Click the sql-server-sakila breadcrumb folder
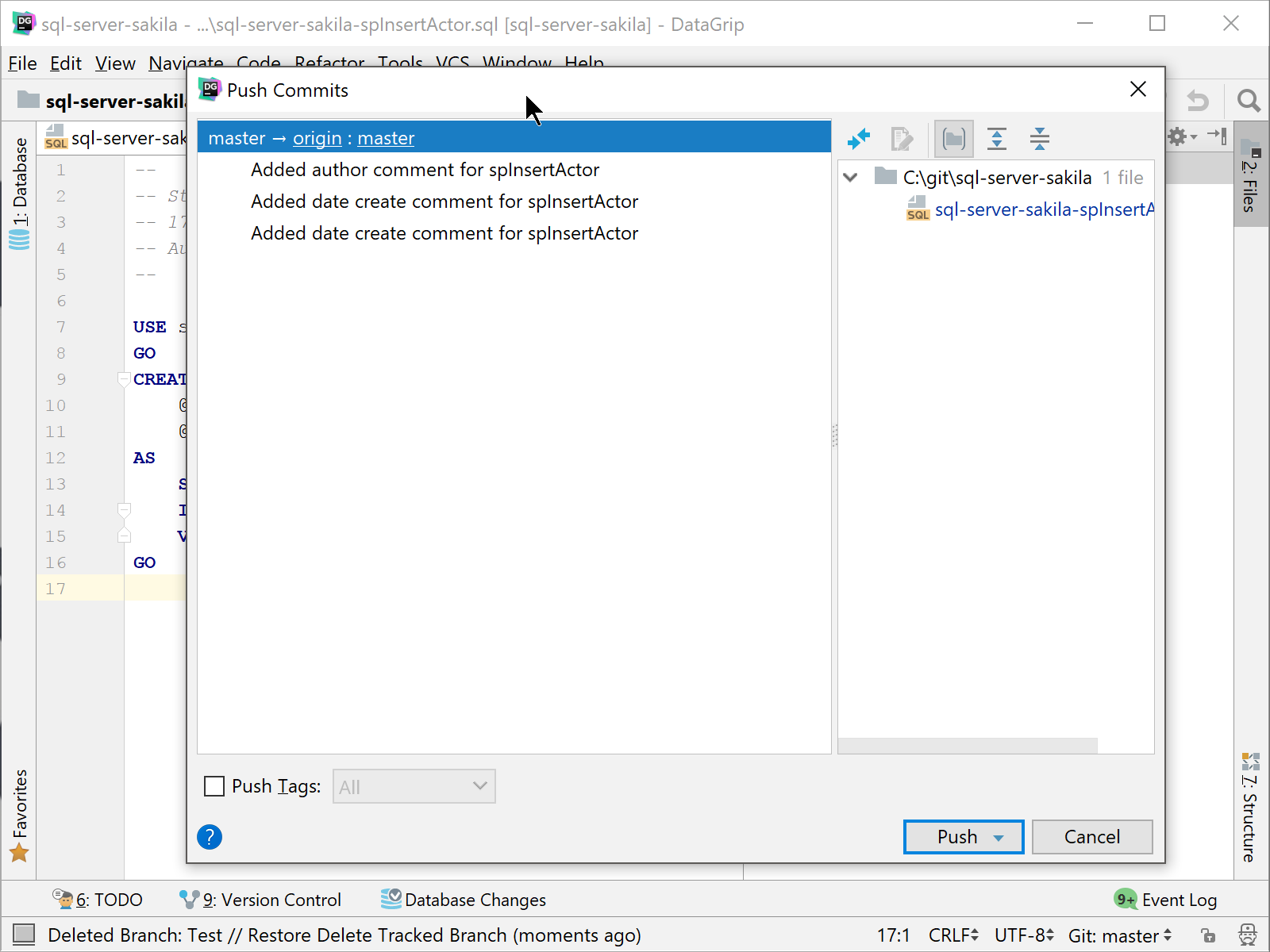 (x=103, y=101)
